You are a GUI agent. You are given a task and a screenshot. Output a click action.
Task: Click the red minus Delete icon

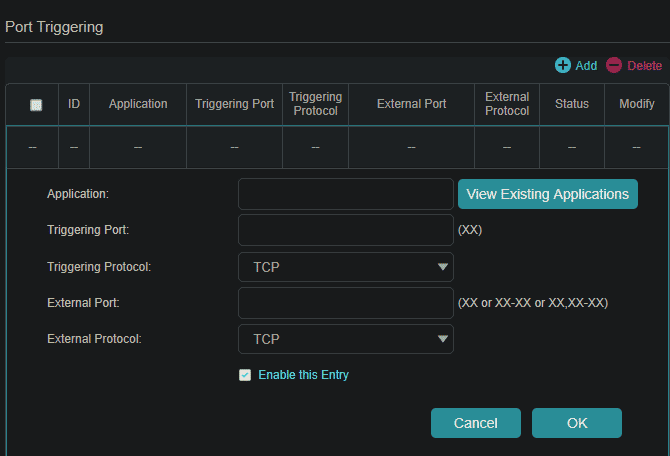[x=614, y=65]
